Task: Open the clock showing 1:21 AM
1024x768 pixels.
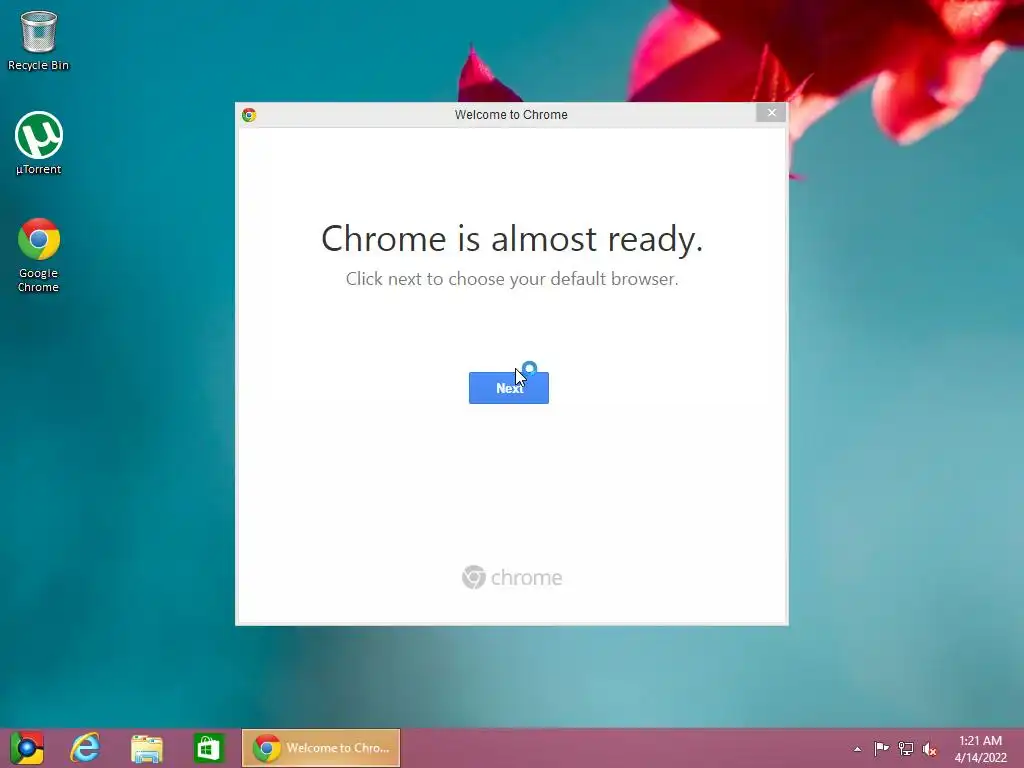Action: [x=980, y=748]
